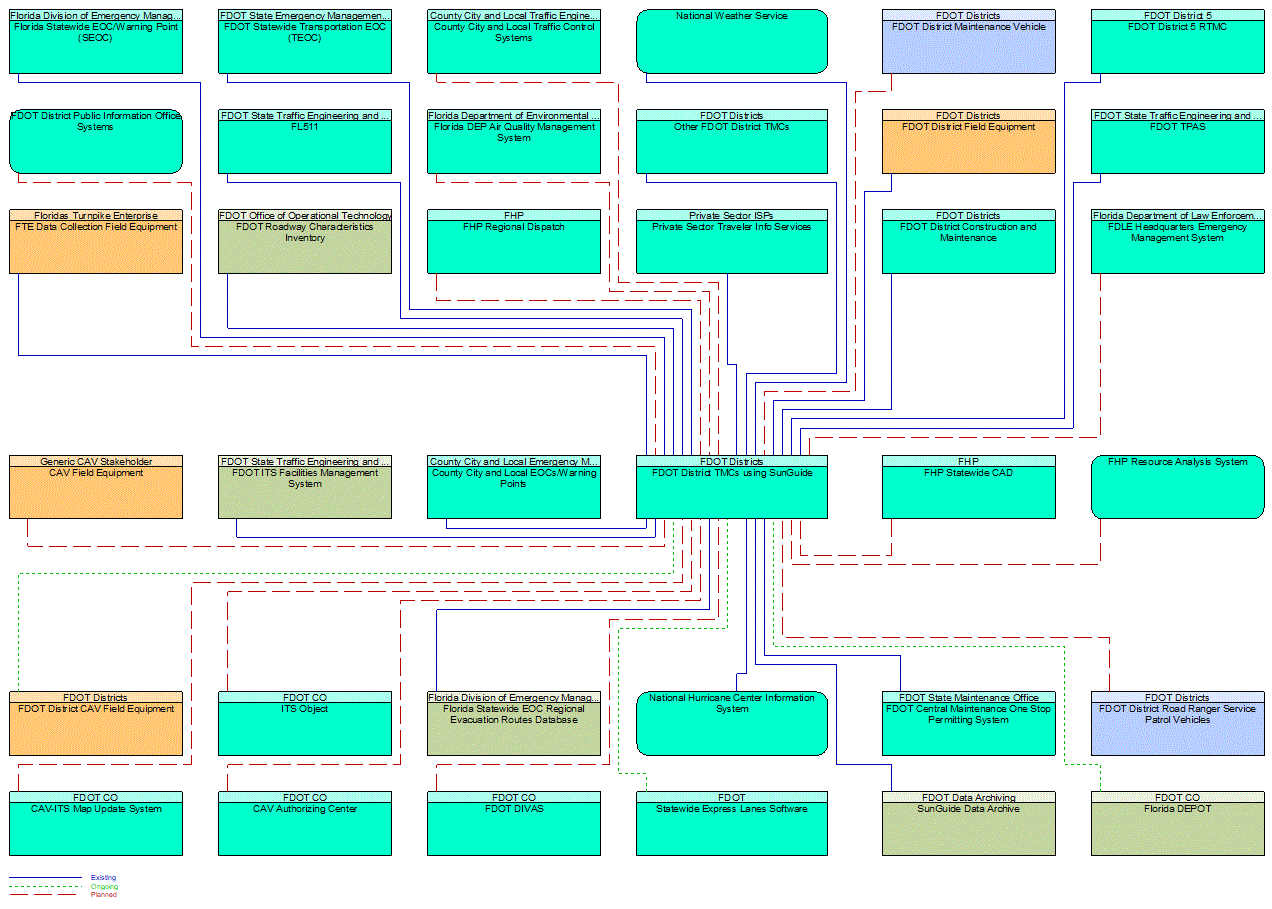This screenshot has height=909, width=1272.
Task: Open FDOT District Construction and Maintenance
Action: pos(968,241)
